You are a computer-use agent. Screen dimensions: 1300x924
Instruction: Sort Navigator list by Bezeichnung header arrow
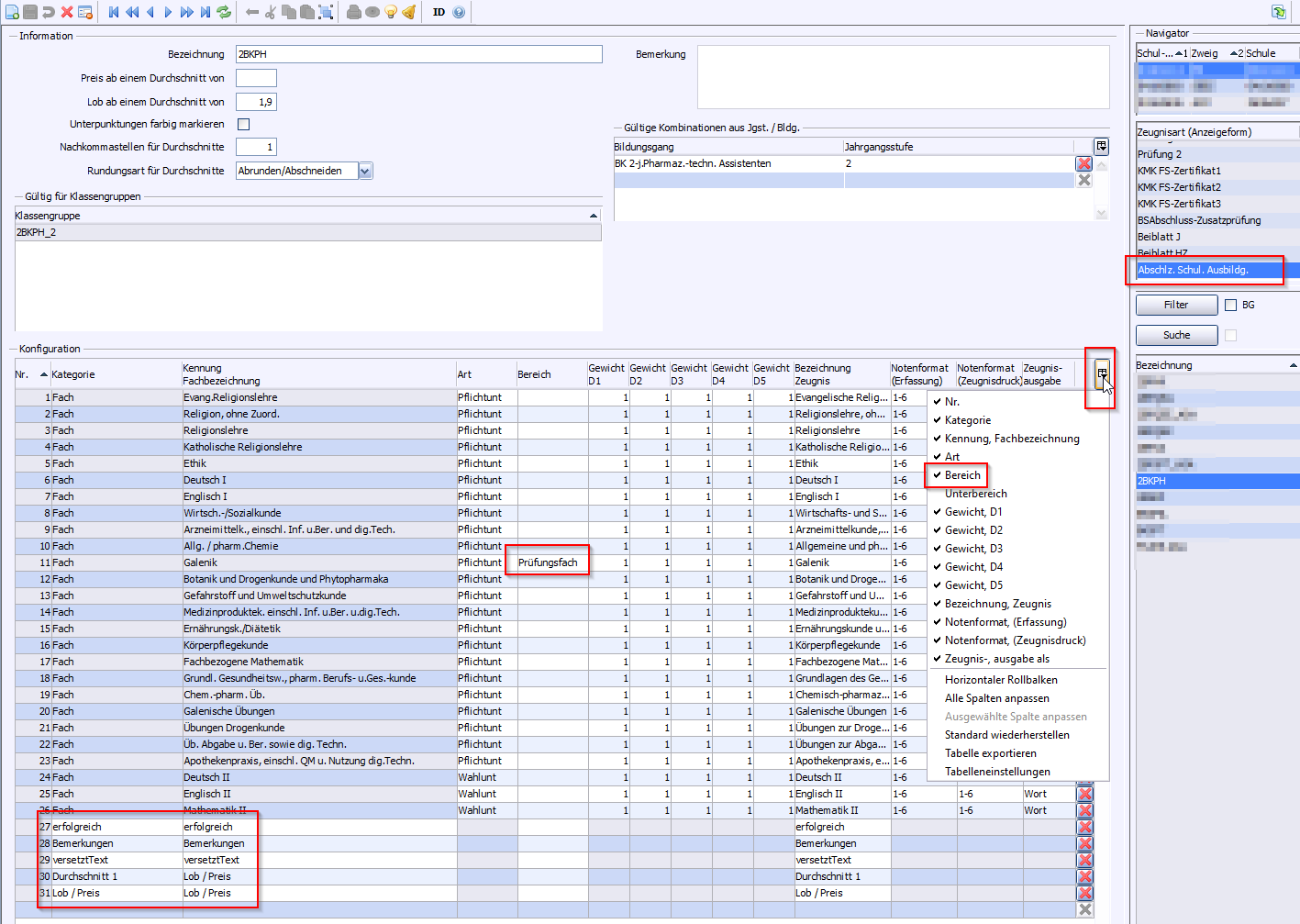(1293, 365)
